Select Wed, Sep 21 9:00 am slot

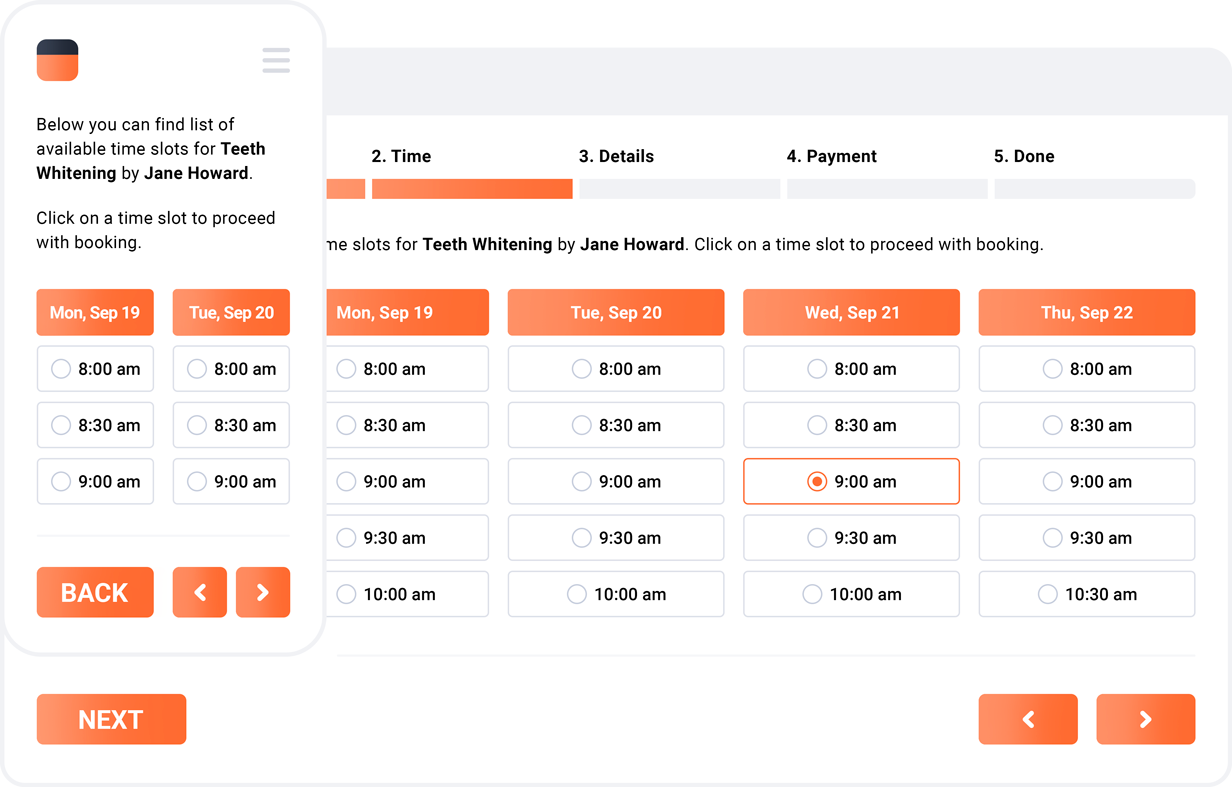click(x=851, y=481)
